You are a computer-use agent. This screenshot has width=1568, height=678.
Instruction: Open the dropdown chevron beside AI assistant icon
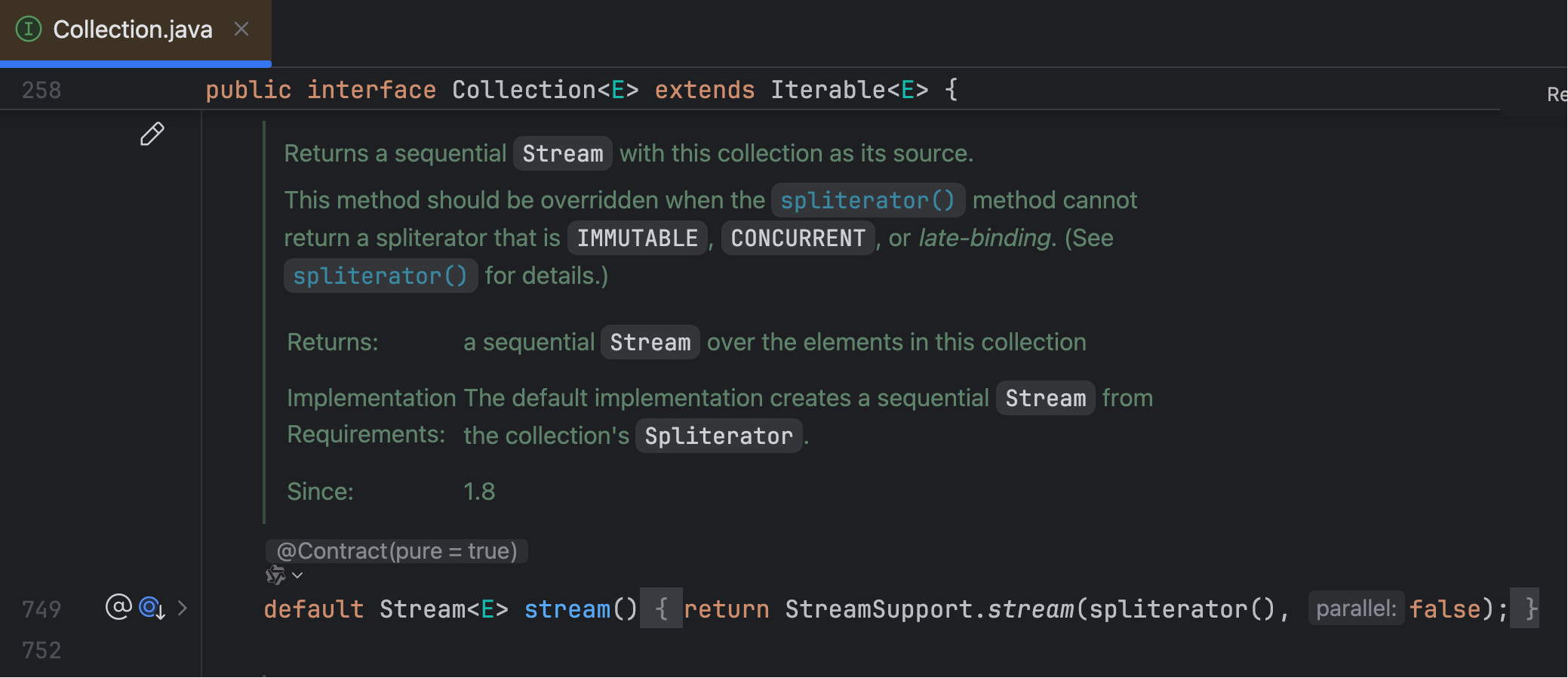pyautogui.click(x=298, y=575)
